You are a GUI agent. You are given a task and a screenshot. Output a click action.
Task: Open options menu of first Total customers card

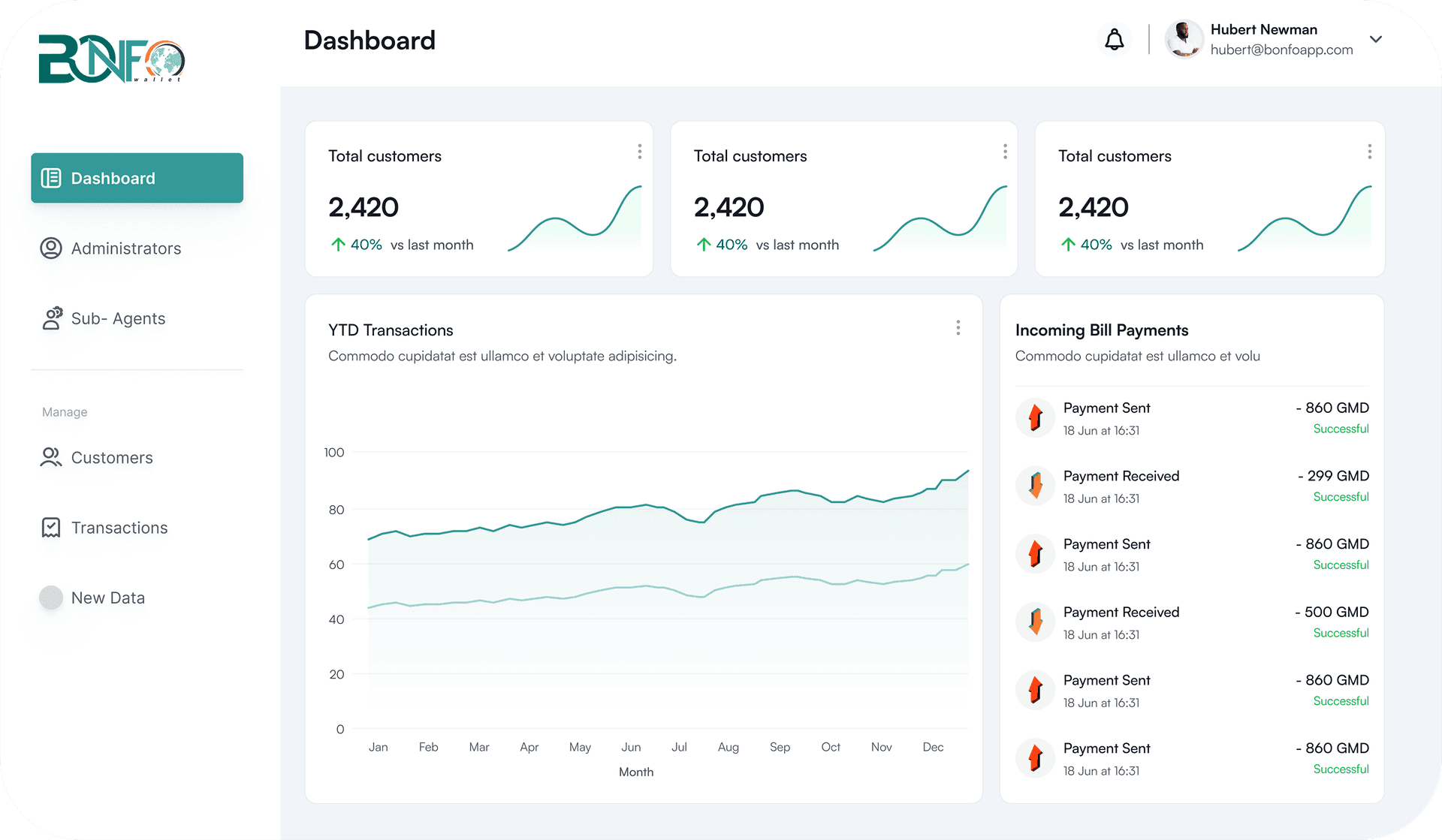pos(640,152)
